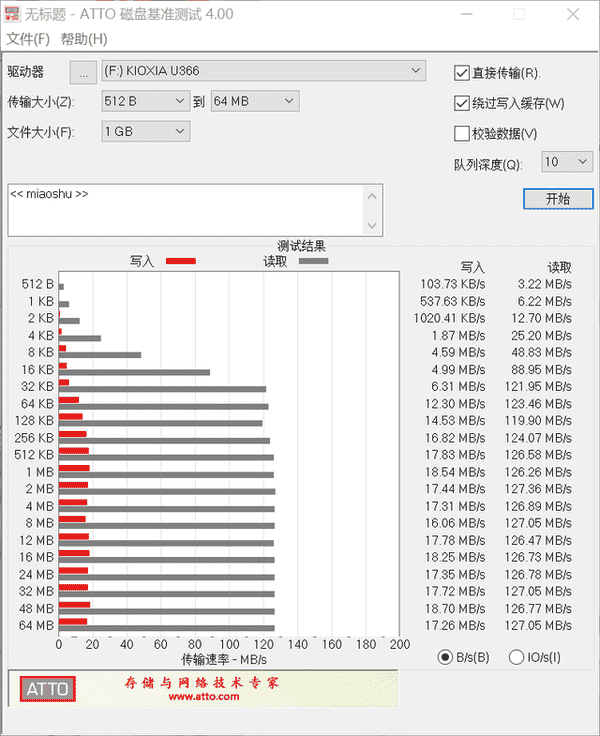The image size is (600, 736).
Task: Open the 64 MB maximum transfer size dropdown
Action: (255, 101)
